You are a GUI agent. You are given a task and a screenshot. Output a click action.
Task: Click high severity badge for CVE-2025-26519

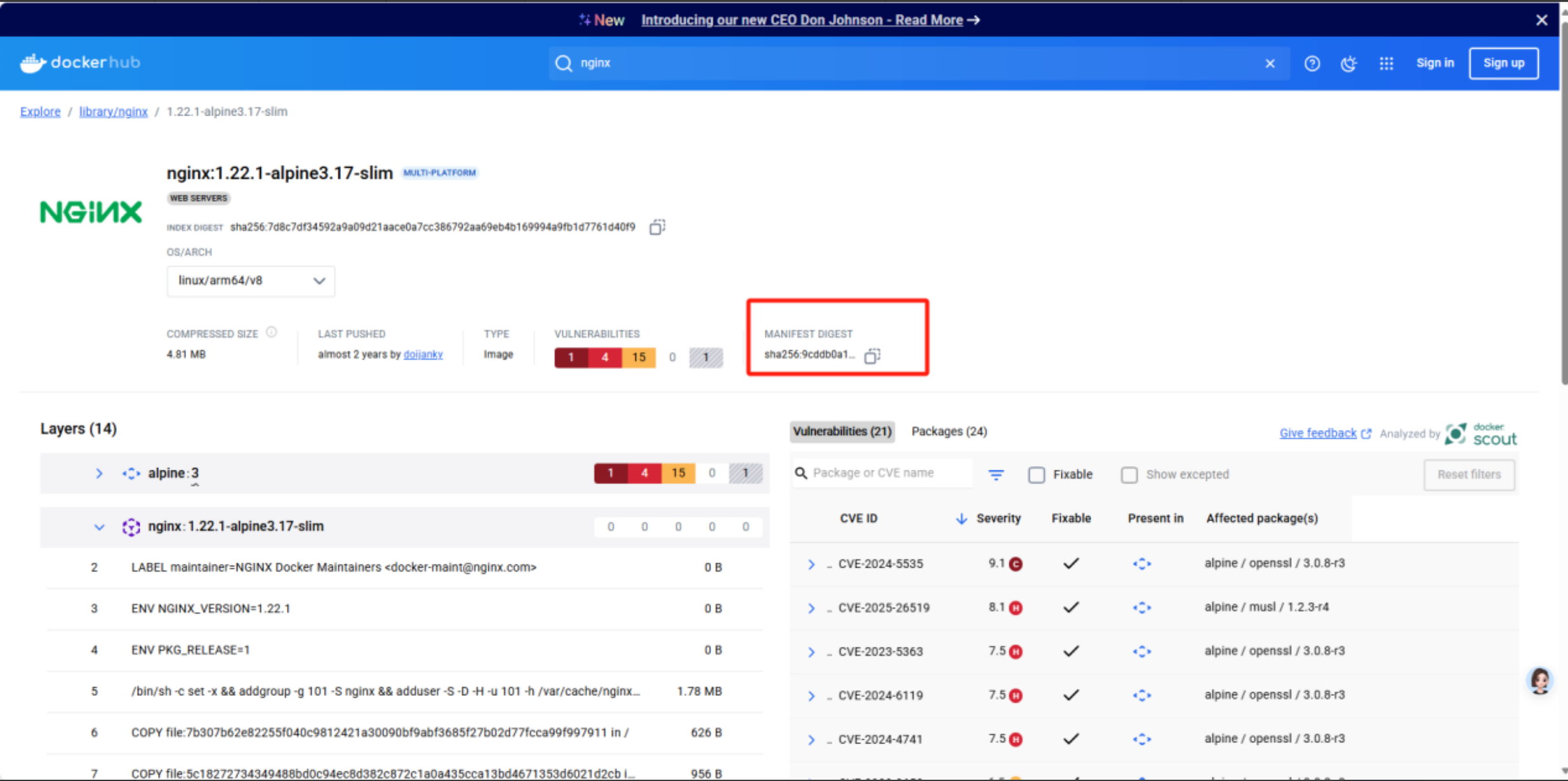1016,608
